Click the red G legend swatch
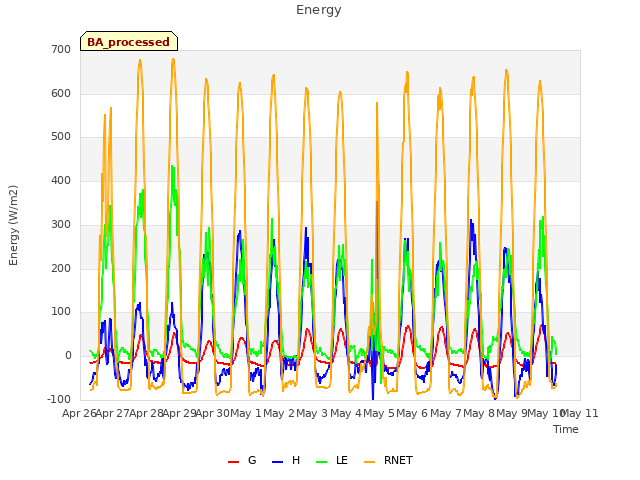This screenshot has width=640, height=480. (x=233, y=462)
